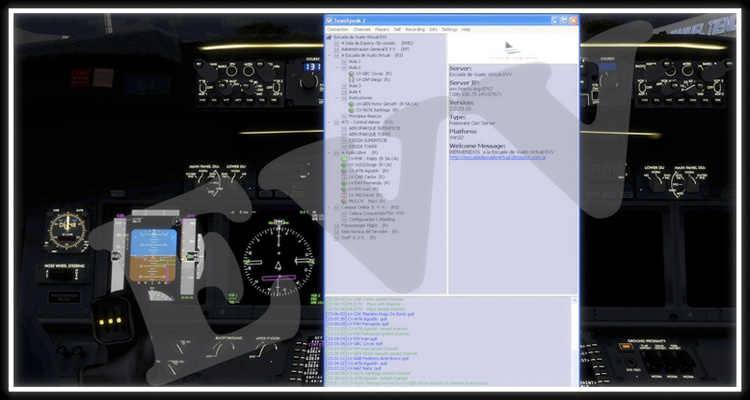Click green status icon of LV-GBC Covac
750x400 pixels.
(352, 74)
